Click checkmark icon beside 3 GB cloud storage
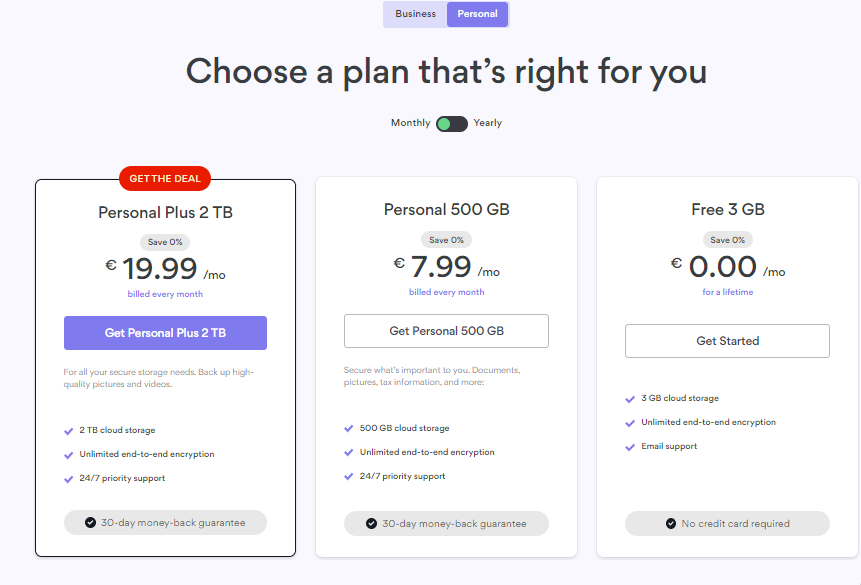This screenshot has height=585, width=861. (630, 399)
